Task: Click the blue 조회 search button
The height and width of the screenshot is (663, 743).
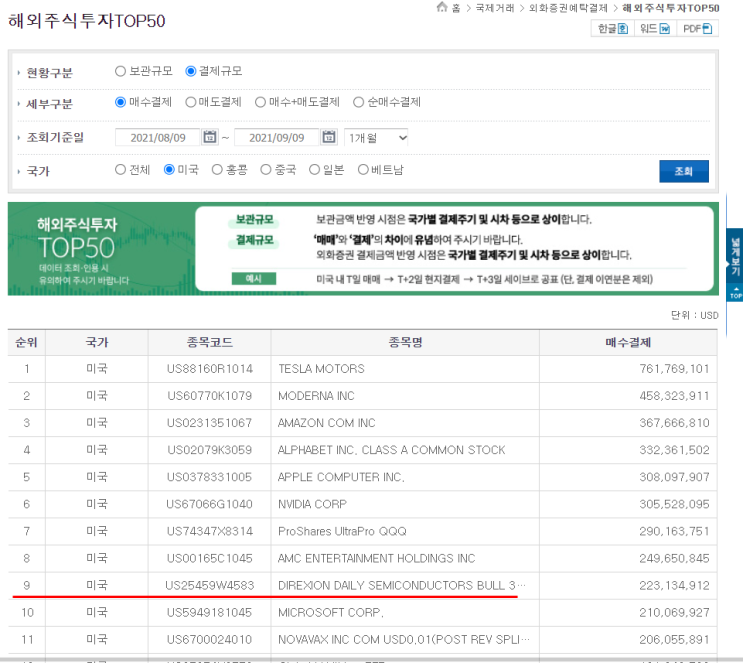Action: tap(684, 171)
